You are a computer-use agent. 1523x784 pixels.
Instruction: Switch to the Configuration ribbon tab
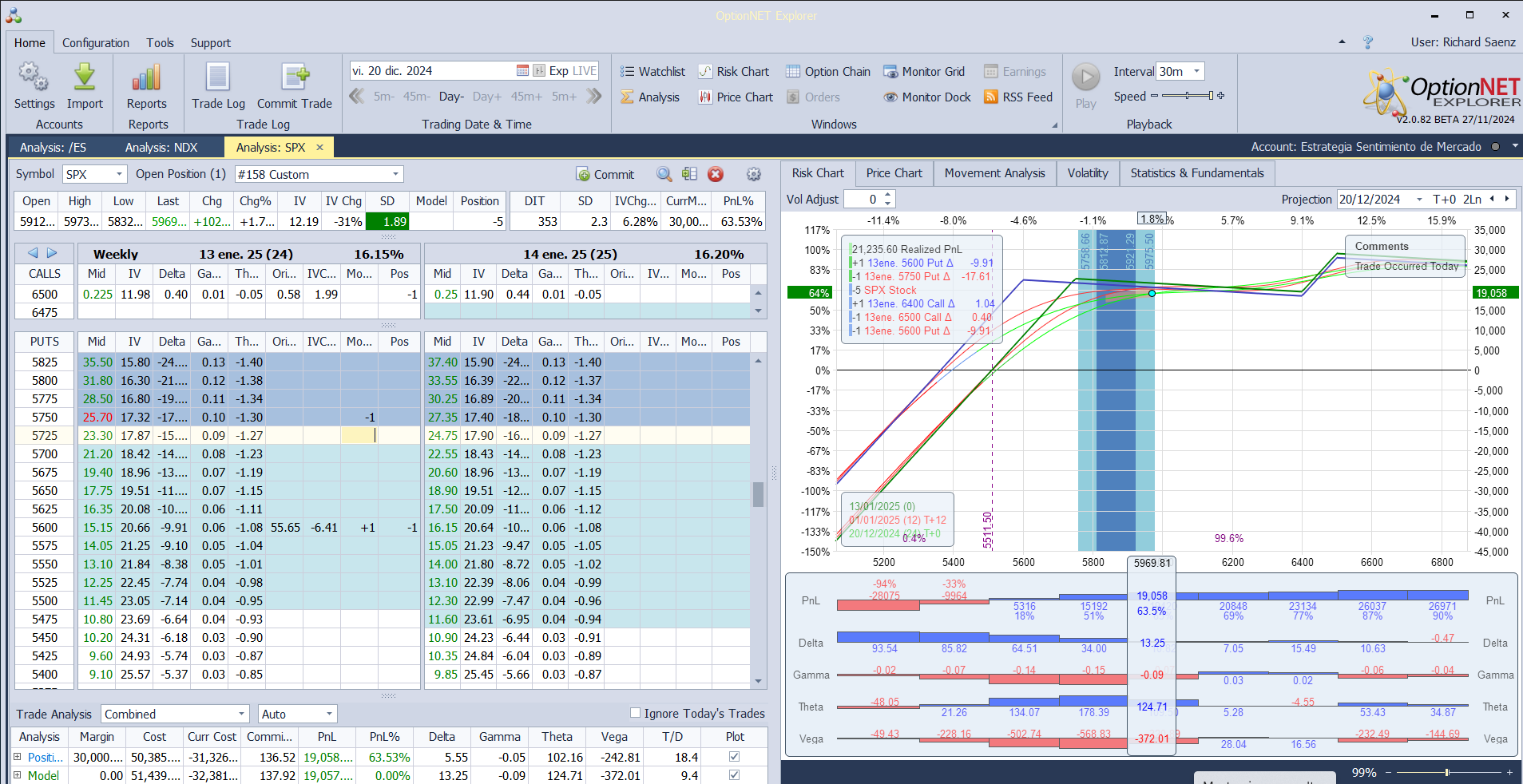pos(96,43)
